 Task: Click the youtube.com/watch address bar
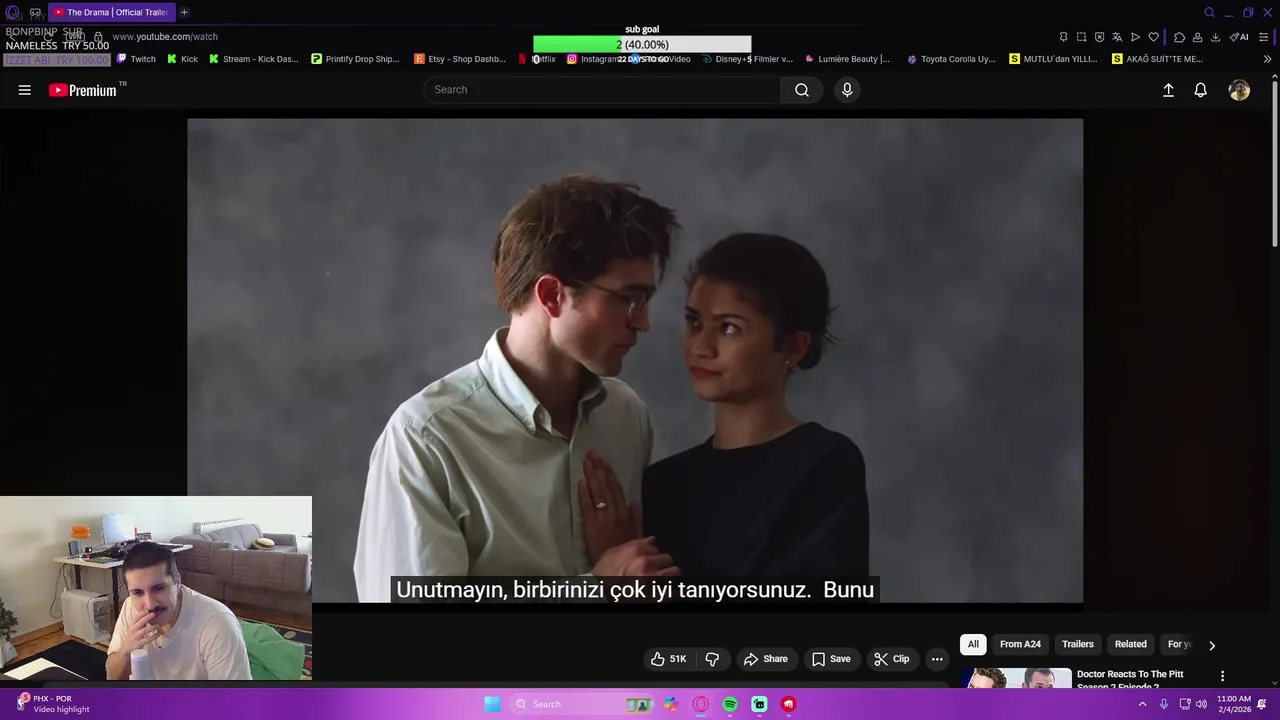point(165,37)
